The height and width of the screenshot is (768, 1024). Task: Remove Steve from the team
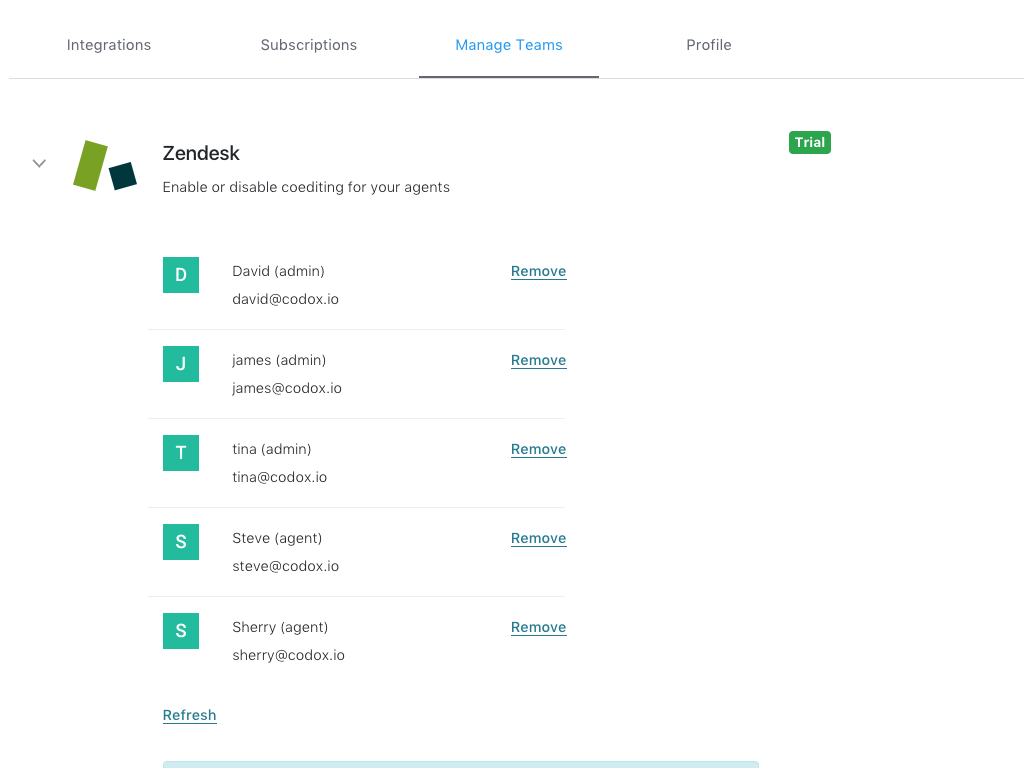pyautogui.click(x=538, y=538)
